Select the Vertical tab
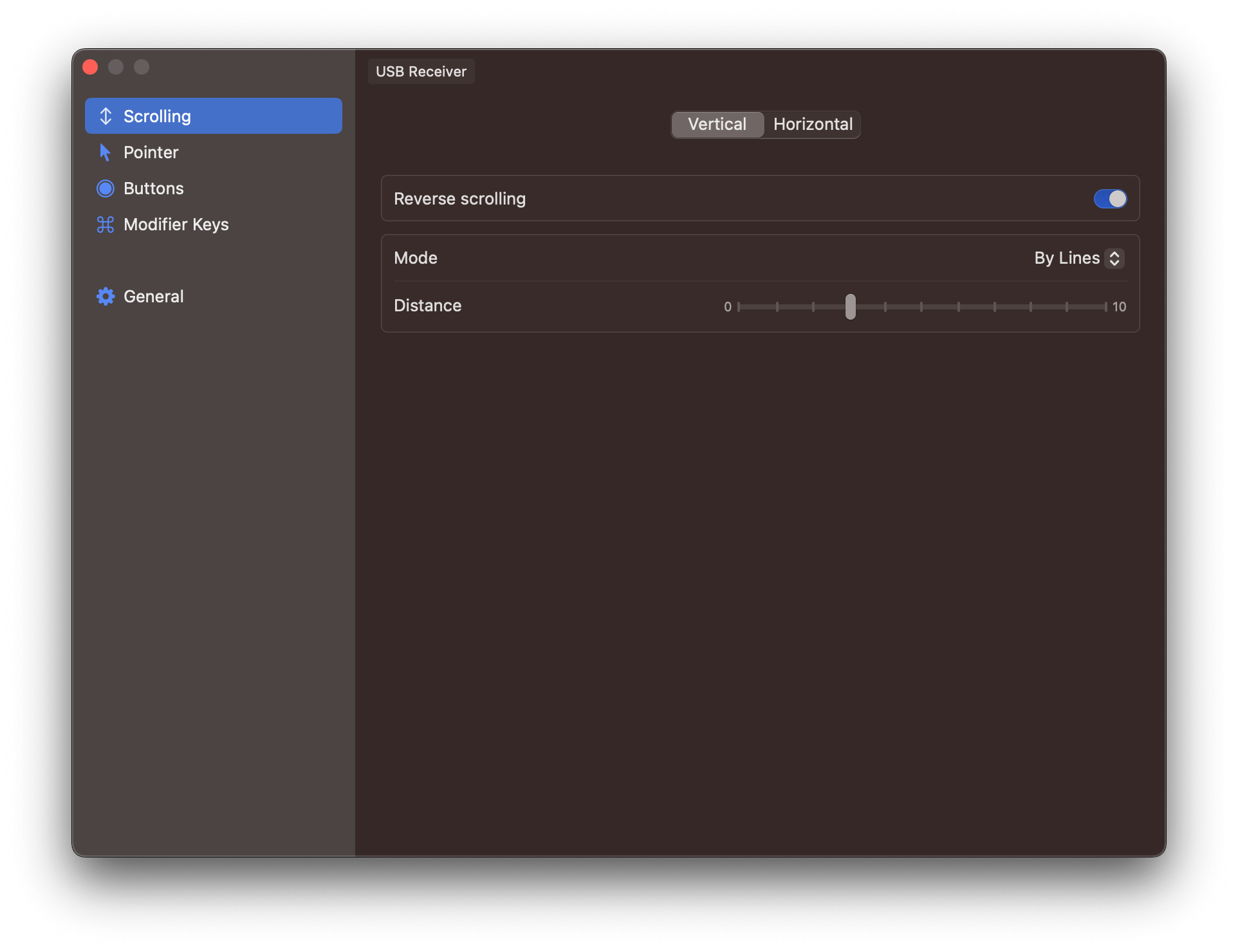The image size is (1238, 952). [x=717, y=124]
